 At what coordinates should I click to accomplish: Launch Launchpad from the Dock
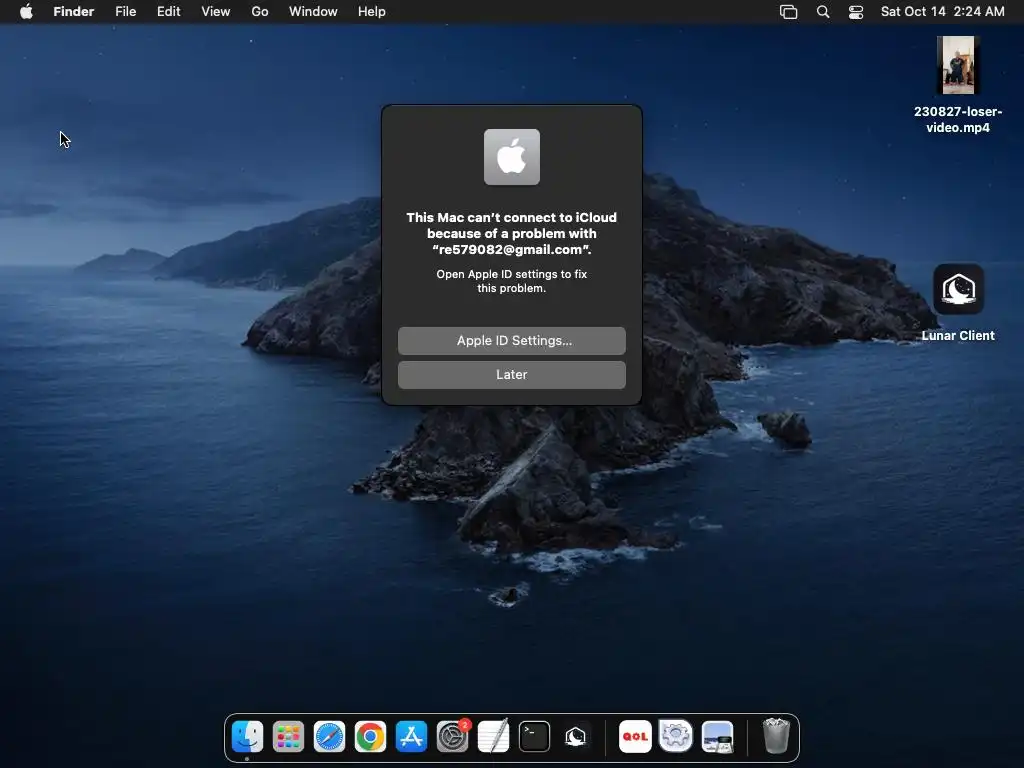(x=288, y=737)
